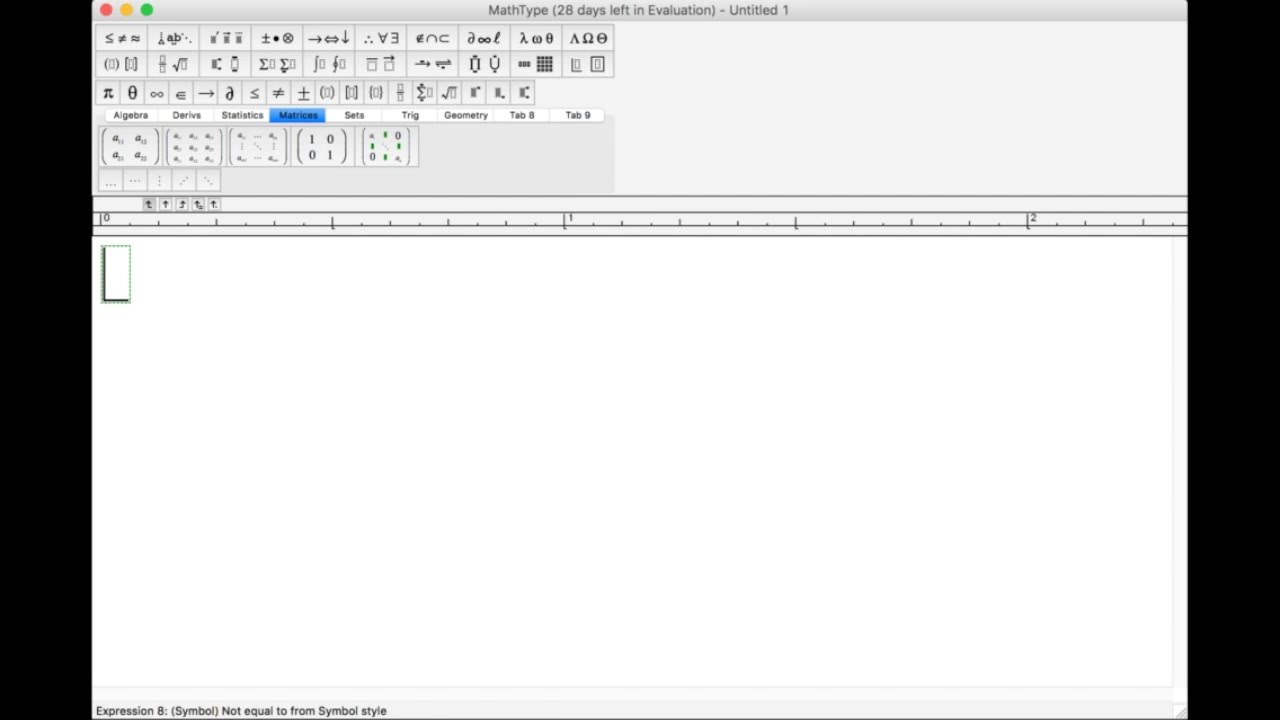Click the empty equation slot in editor
This screenshot has width=1280, height=720.
116,274
